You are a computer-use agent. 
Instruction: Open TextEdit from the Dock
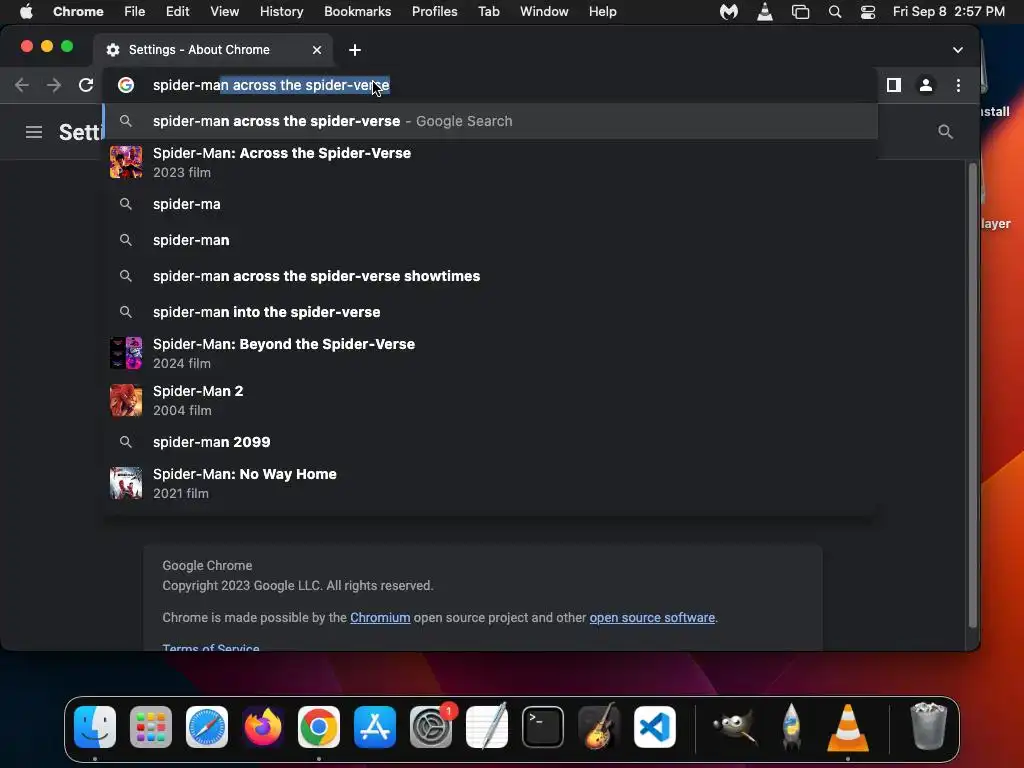[487, 727]
